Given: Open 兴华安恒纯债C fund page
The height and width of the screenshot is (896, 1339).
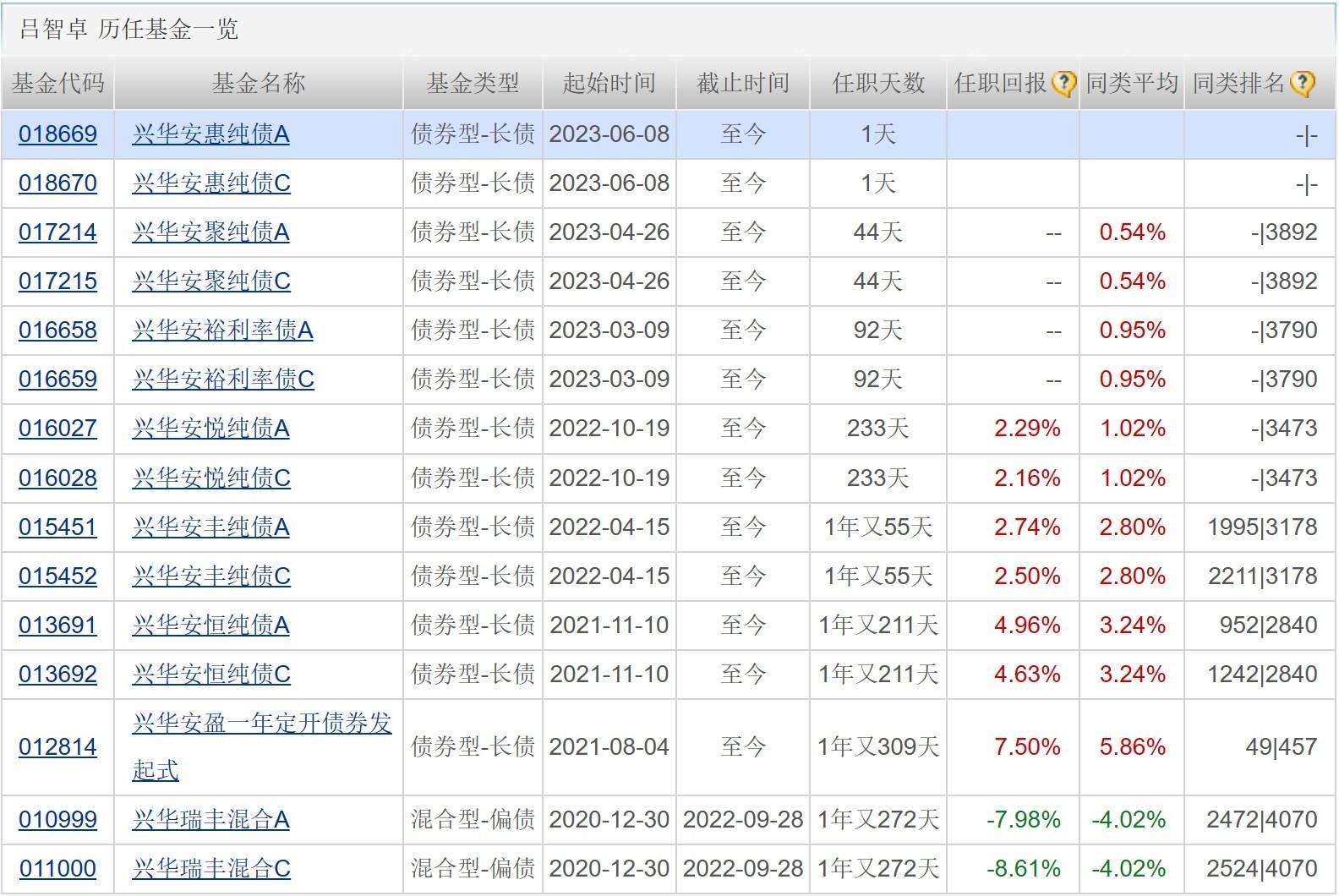Looking at the screenshot, I should [211, 675].
